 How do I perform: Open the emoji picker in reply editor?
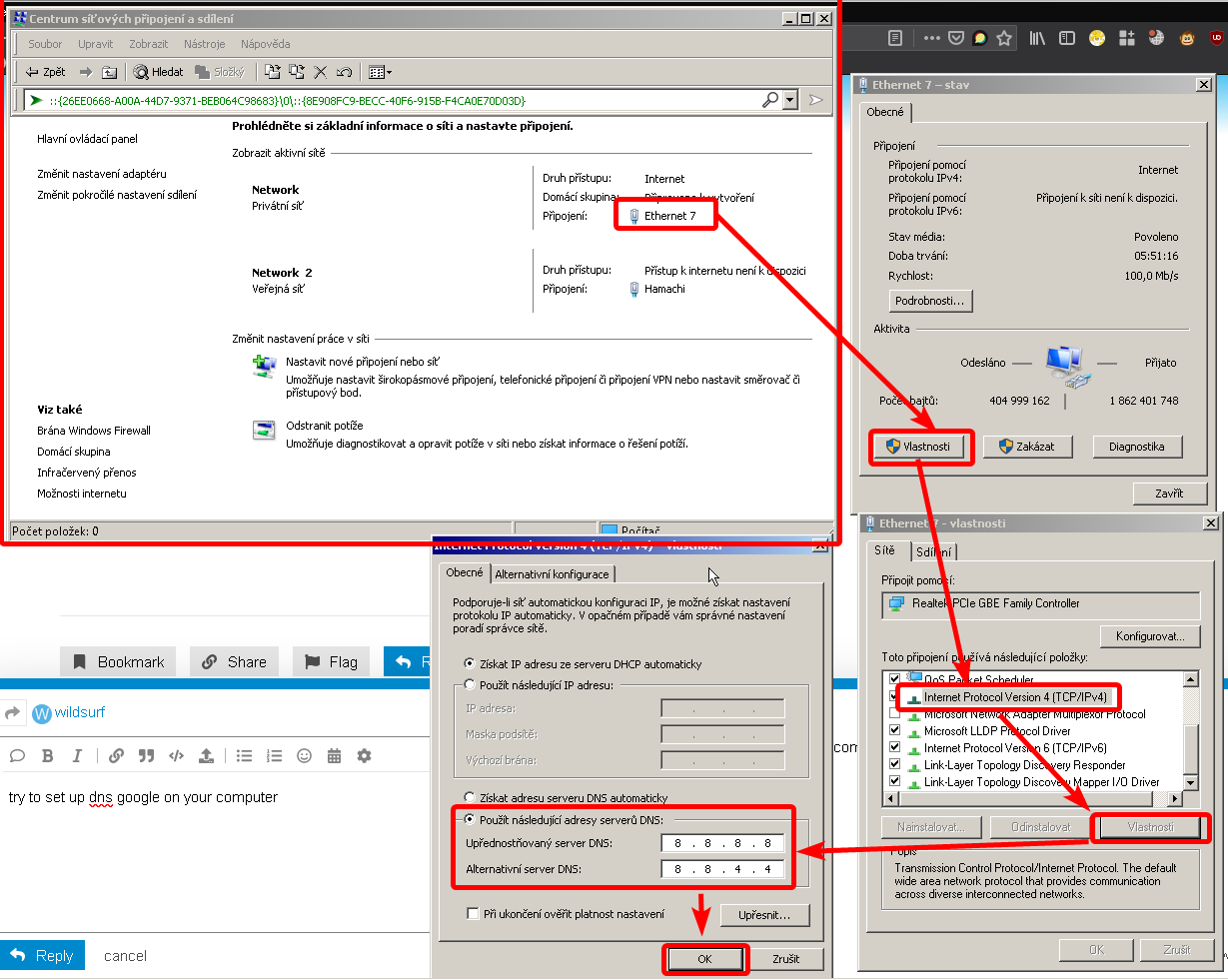tap(305, 756)
